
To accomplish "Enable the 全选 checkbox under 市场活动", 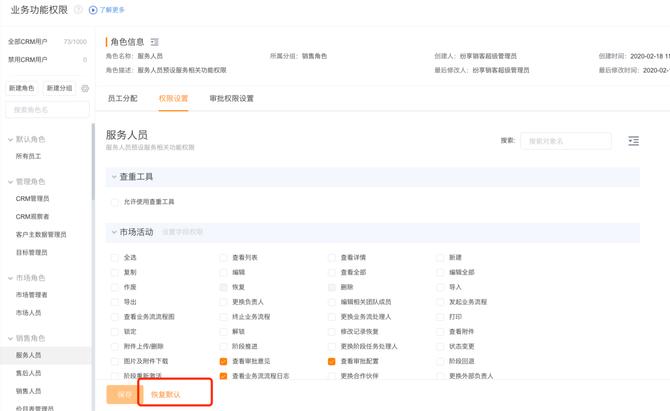I will 115,258.
